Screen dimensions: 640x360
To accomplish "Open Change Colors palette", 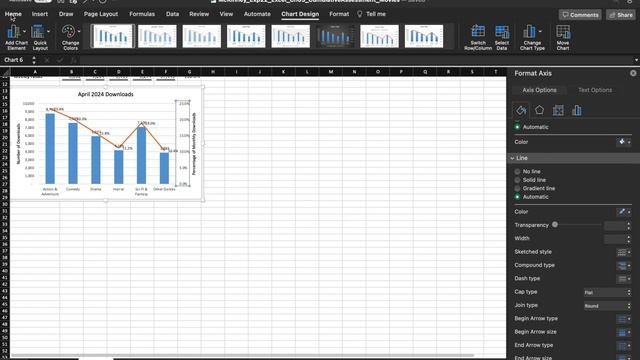I will coord(70,37).
